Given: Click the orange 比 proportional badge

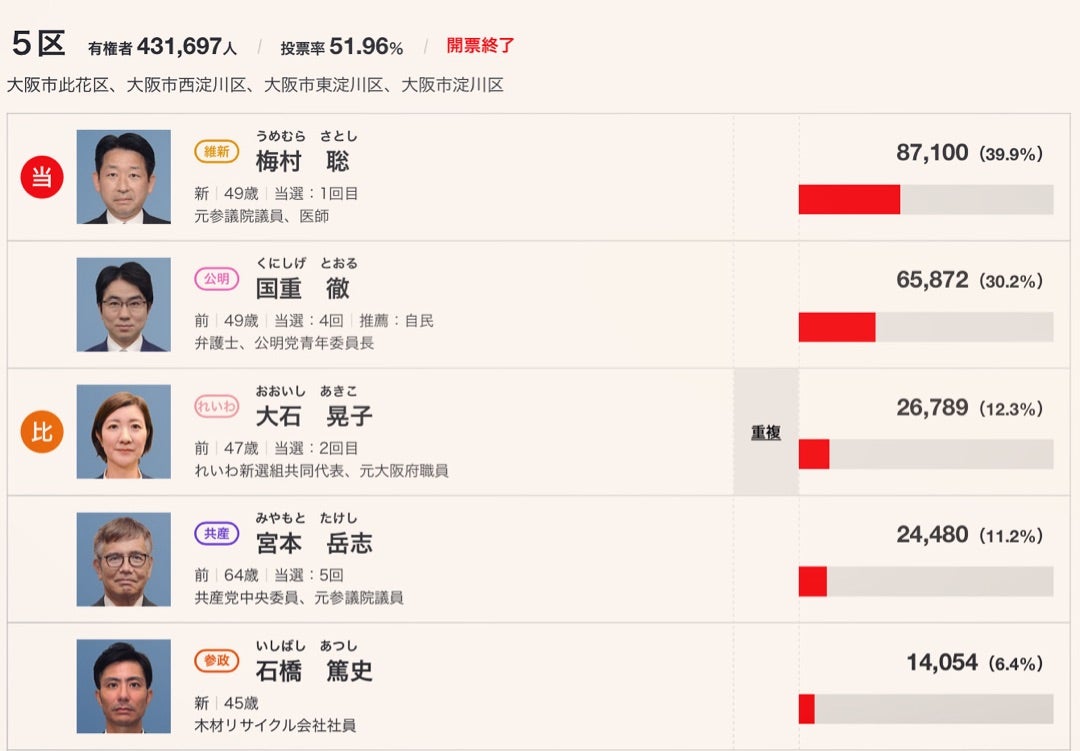Looking at the screenshot, I should [42, 432].
